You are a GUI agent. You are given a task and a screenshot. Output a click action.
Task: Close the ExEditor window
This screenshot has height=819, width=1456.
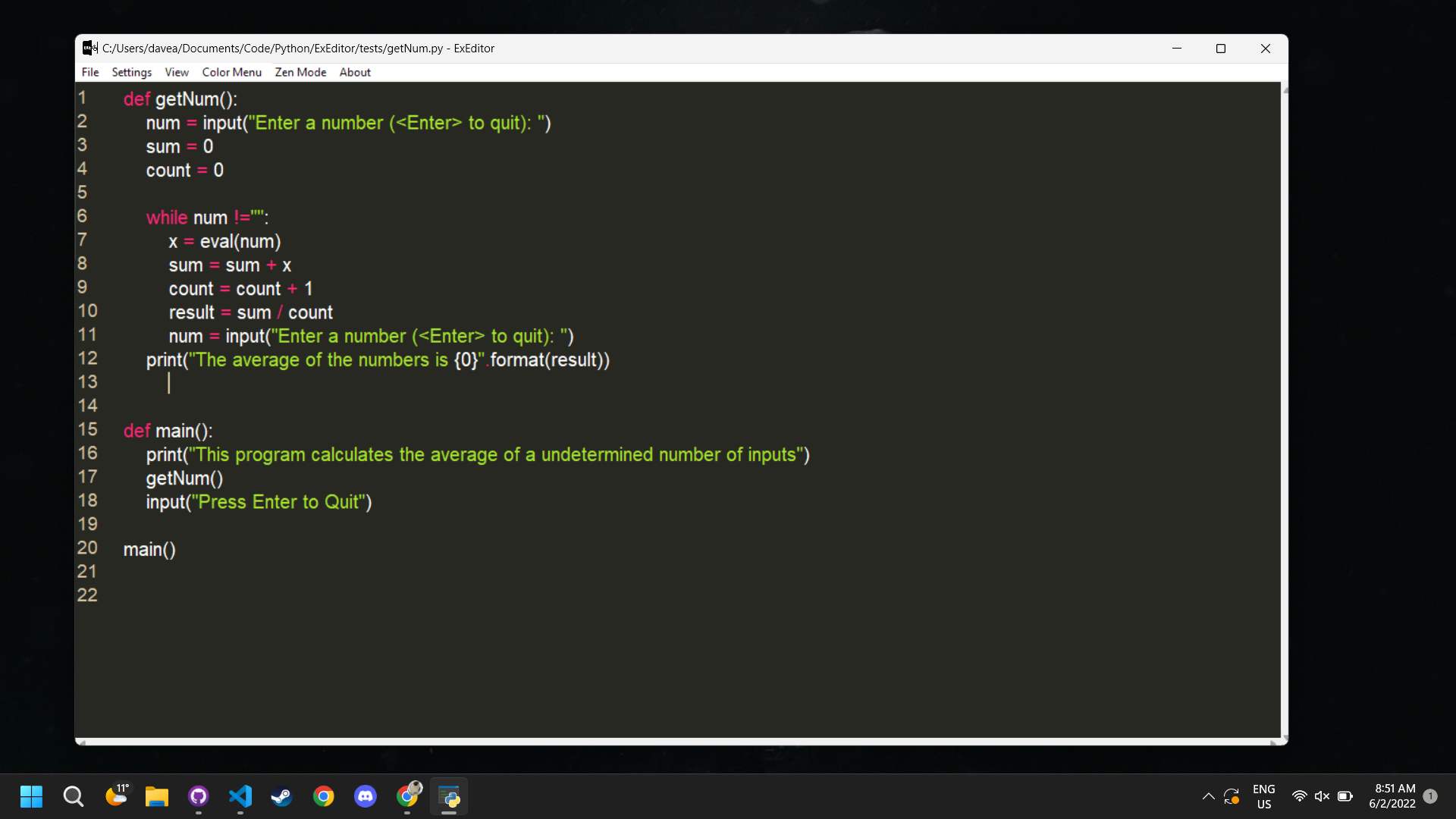pos(1266,48)
